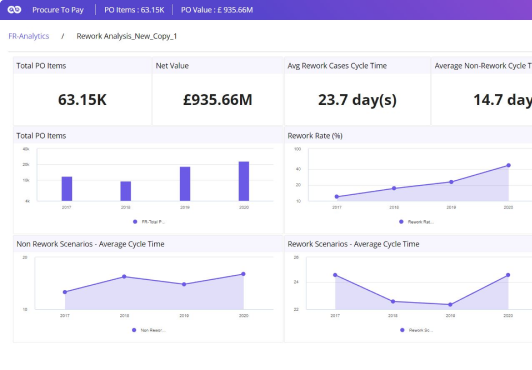
Task: Select Rework Analysis_New_Copy_1 breadcrumb
Action: pyautogui.click(x=127, y=36)
